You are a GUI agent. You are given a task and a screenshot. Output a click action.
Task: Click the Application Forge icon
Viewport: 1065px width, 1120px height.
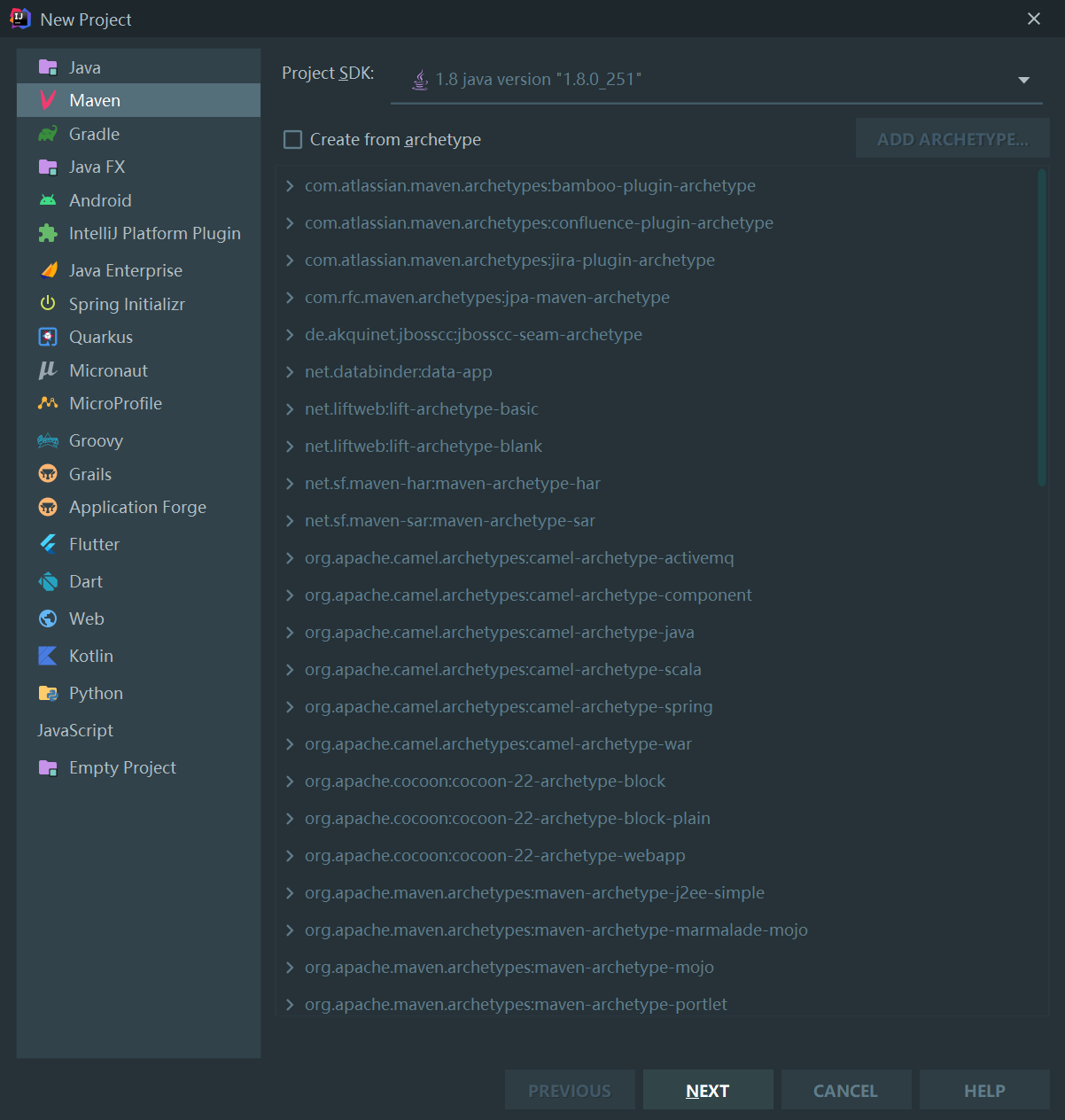pos(48,507)
